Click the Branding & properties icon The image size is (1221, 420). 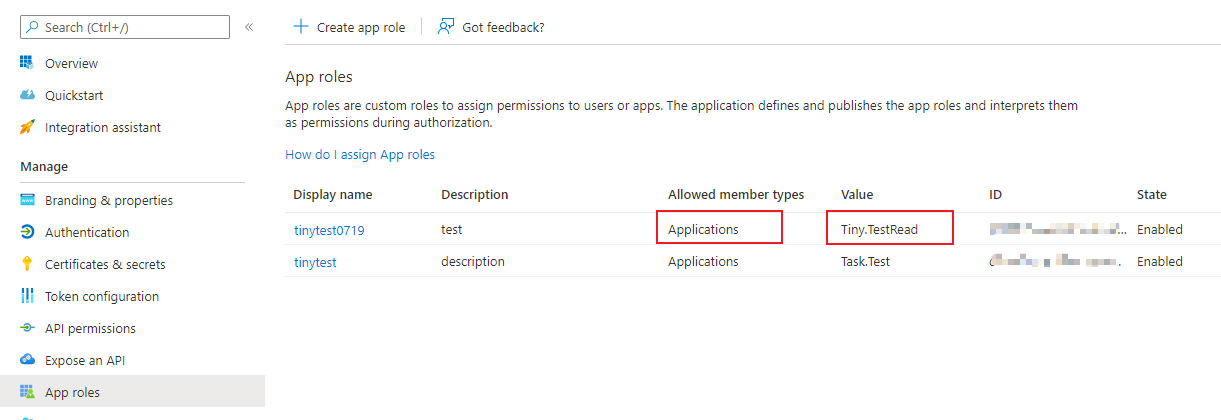point(27,200)
